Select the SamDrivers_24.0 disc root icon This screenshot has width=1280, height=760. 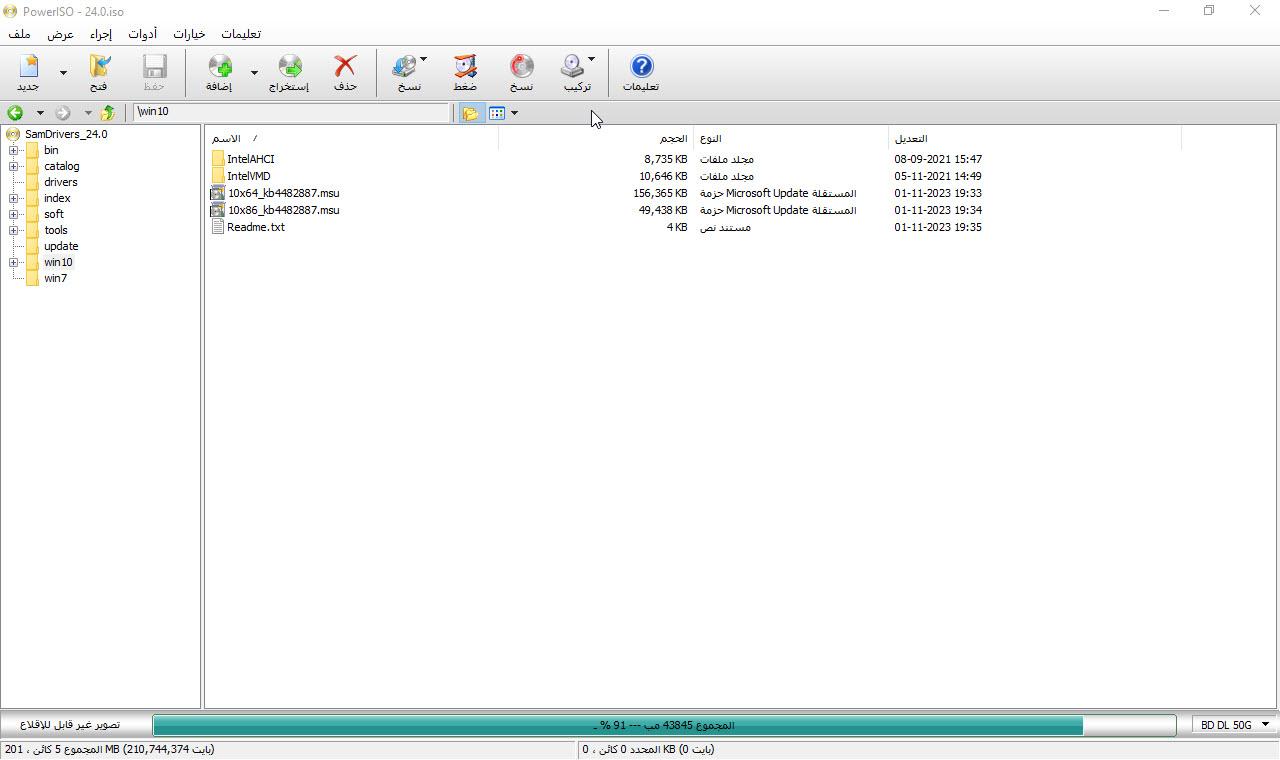click(x=13, y=134)
